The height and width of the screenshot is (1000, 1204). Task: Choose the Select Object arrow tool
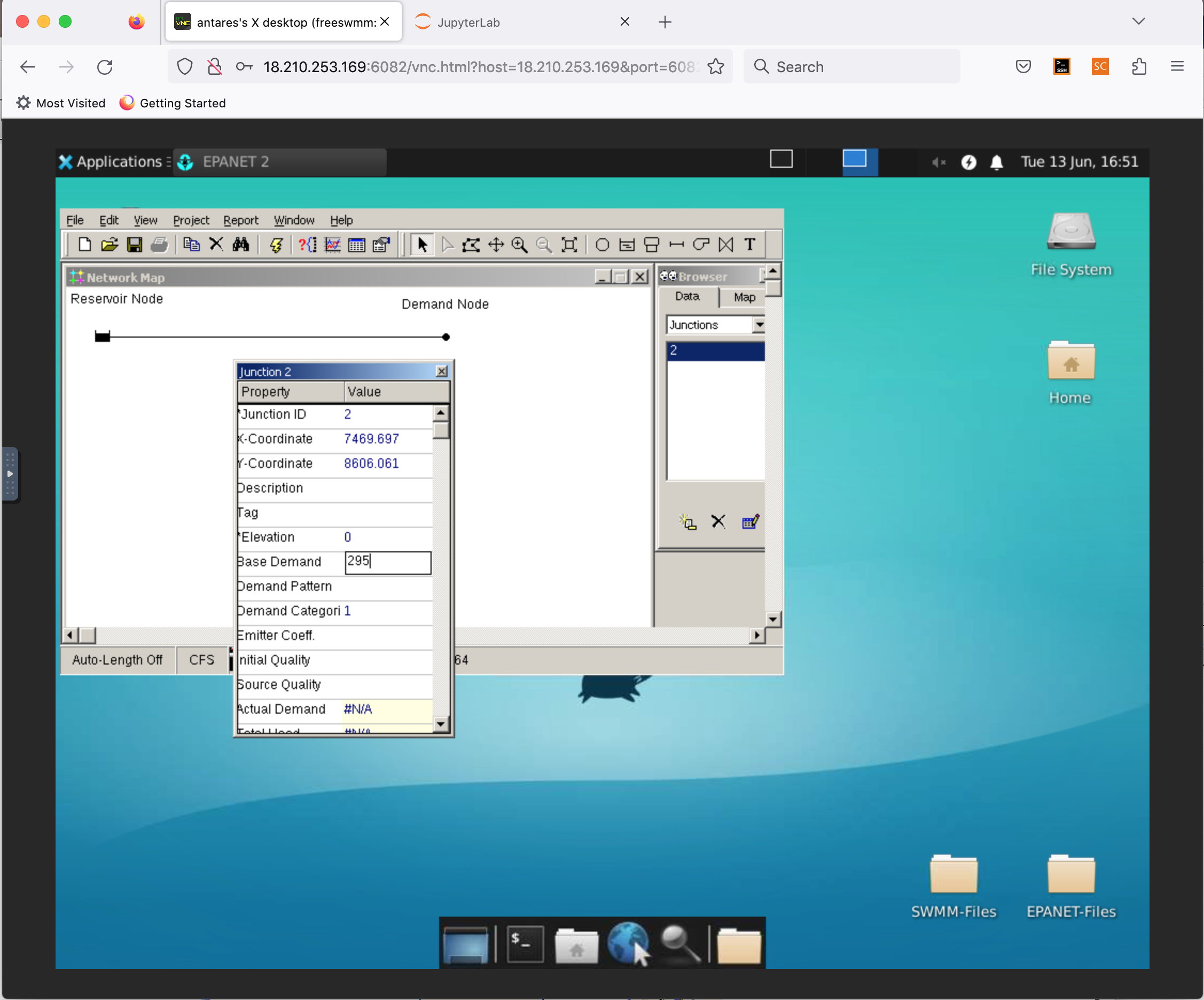tap(423, 245)
